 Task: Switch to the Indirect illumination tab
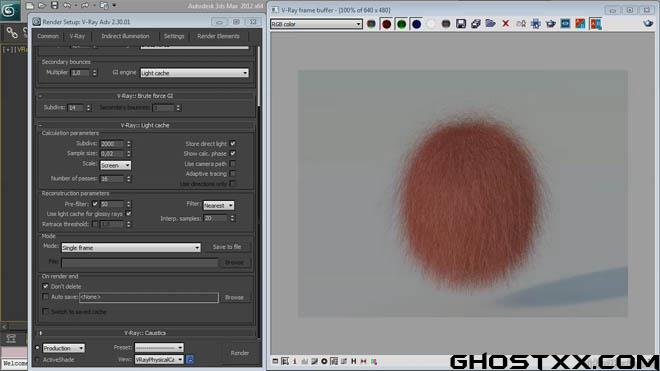click(125, 36)
